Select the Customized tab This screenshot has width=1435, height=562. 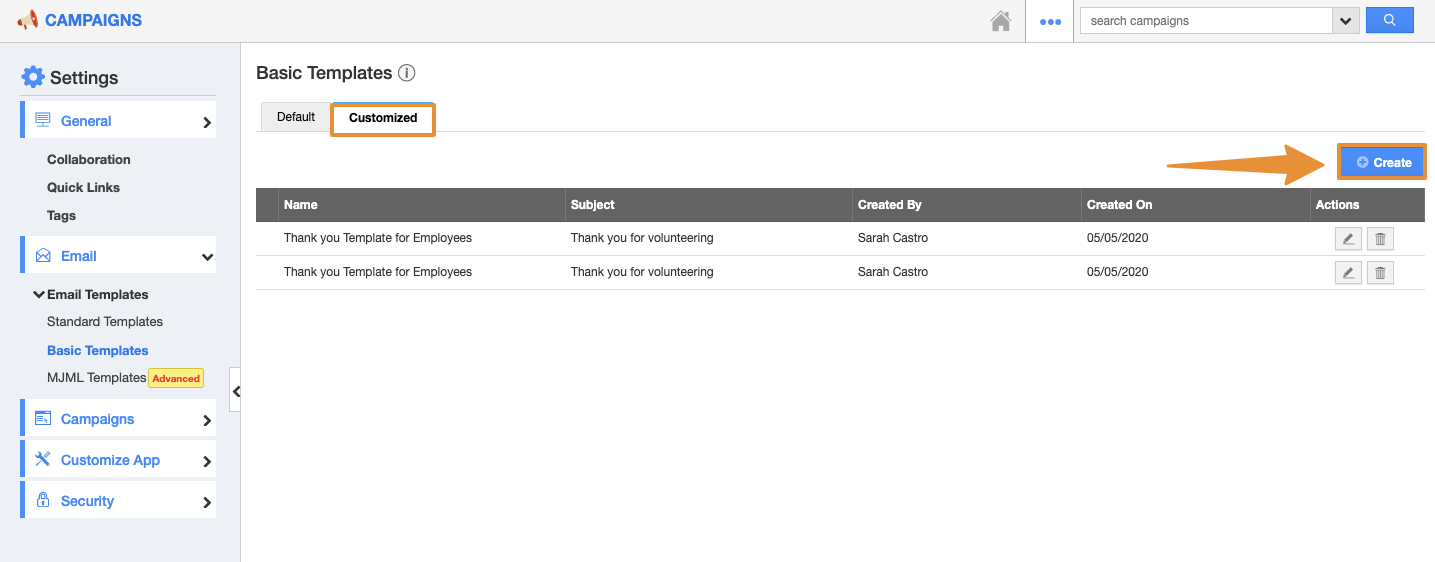pyautogui.click(x=383, y=118)
